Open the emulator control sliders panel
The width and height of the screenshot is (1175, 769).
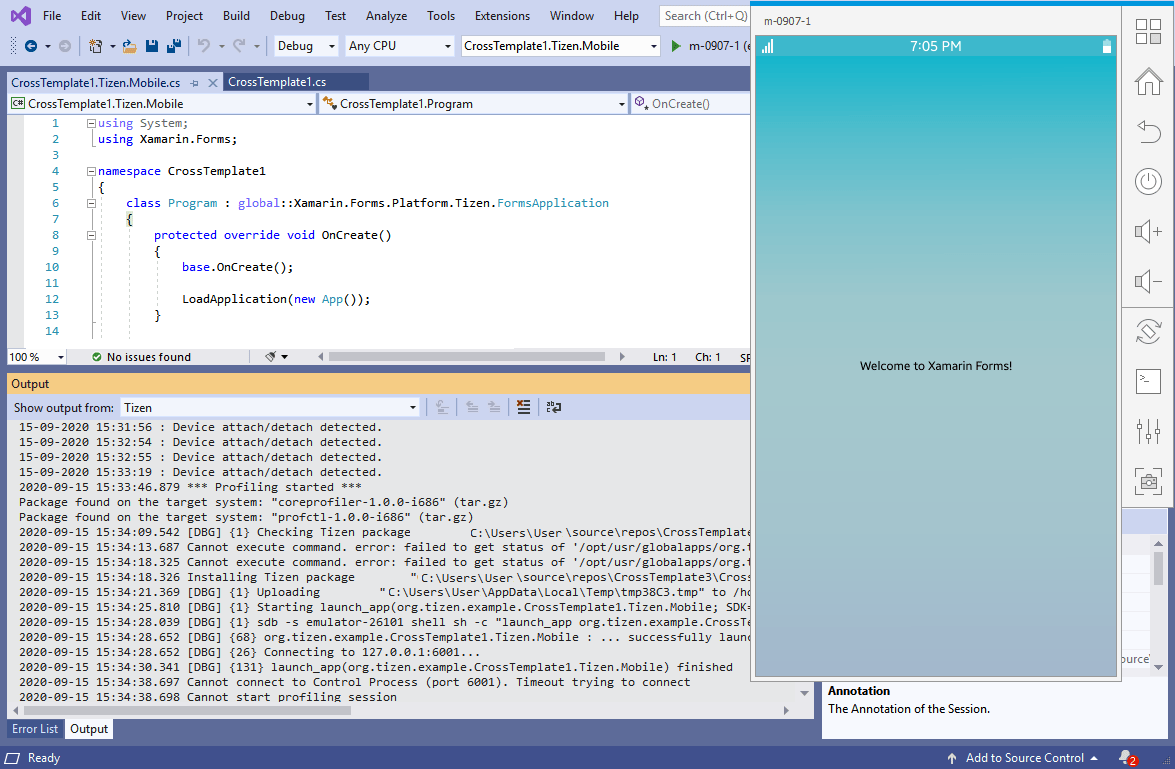(x=1147, y=431)
